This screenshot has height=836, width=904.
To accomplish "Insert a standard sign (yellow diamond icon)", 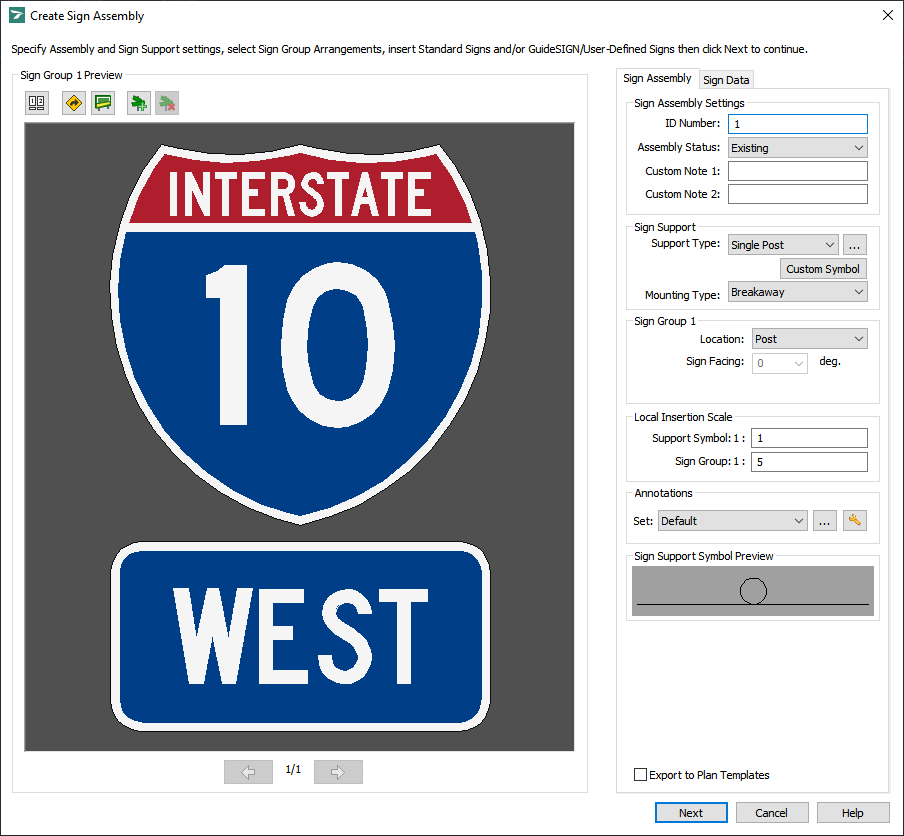I will (74, 103).
